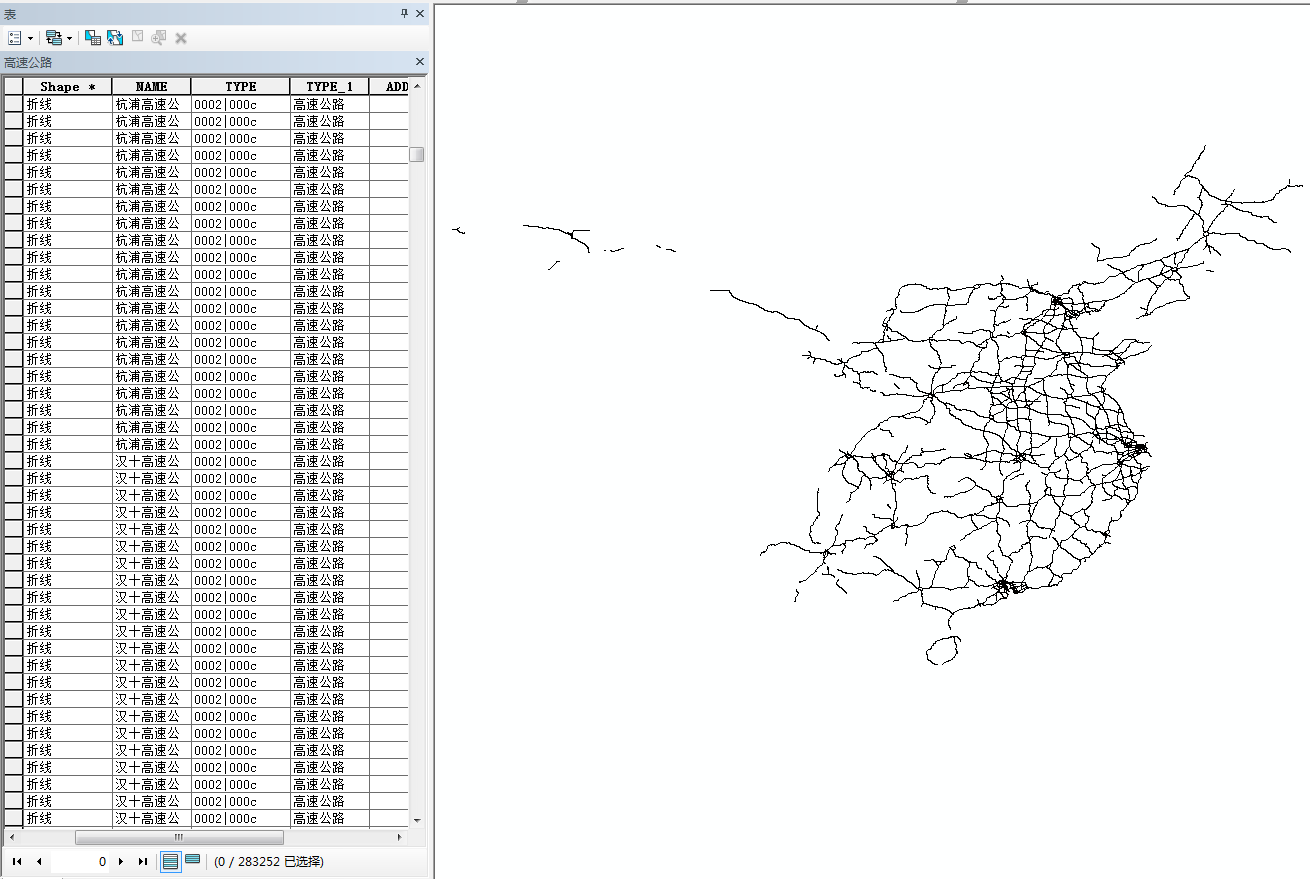Jump to the first record

(x=17, y=861)
